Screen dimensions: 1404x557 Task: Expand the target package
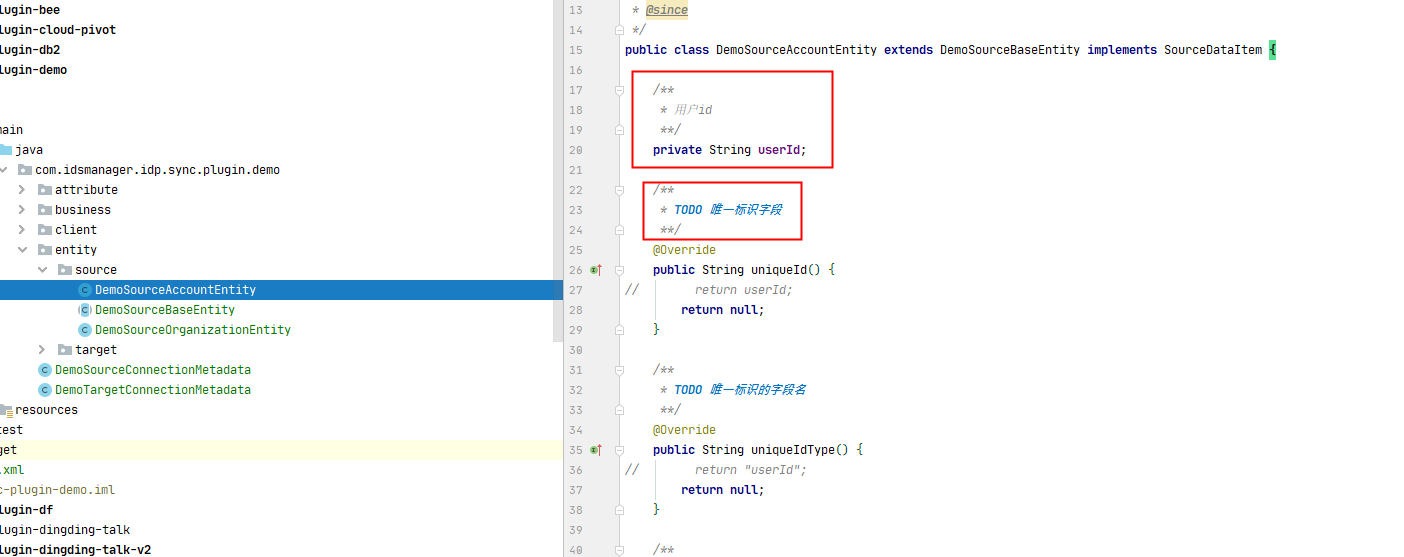click(x=42, y=350)
